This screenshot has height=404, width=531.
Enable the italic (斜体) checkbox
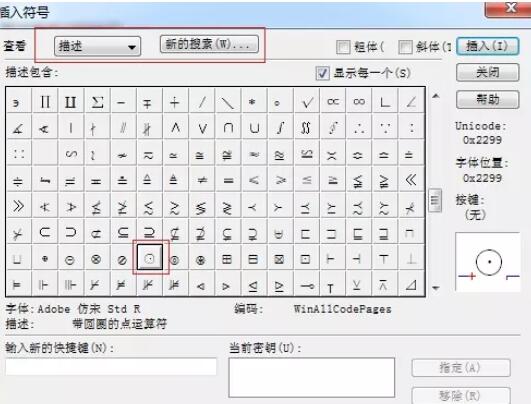click(x=405, y=47)
